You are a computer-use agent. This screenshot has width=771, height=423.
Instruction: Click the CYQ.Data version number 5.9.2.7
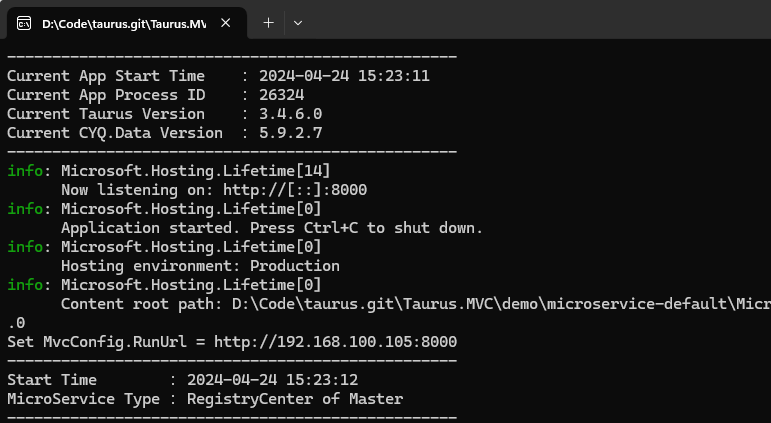pos(291,133)
